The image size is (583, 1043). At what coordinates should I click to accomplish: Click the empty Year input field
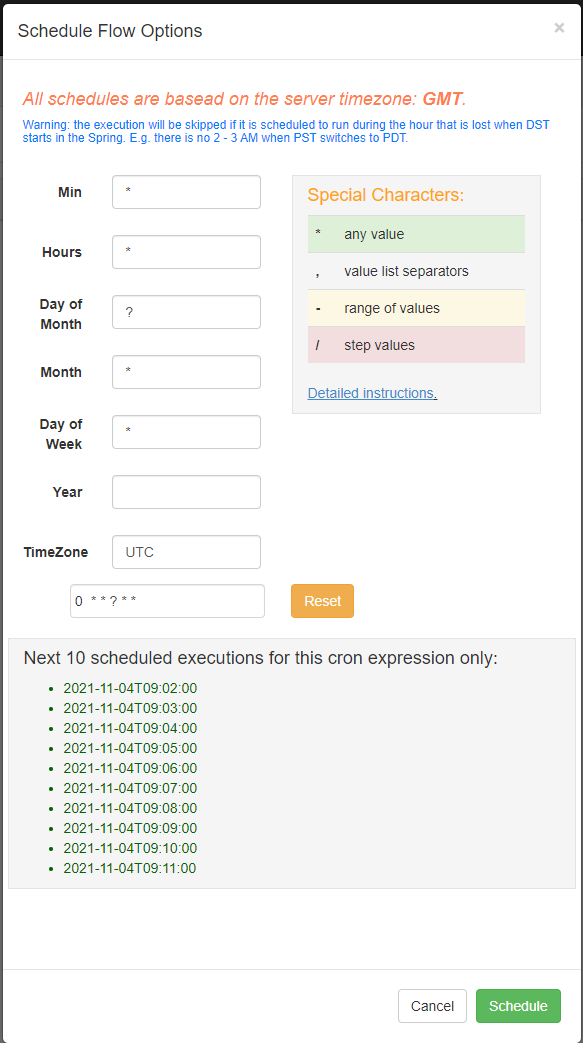(186, 492)
